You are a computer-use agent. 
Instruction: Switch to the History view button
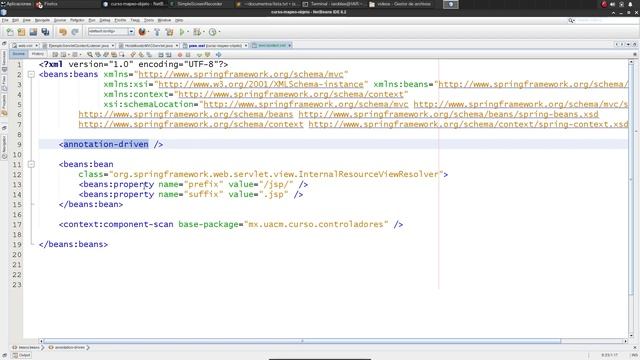click(38, 54)
